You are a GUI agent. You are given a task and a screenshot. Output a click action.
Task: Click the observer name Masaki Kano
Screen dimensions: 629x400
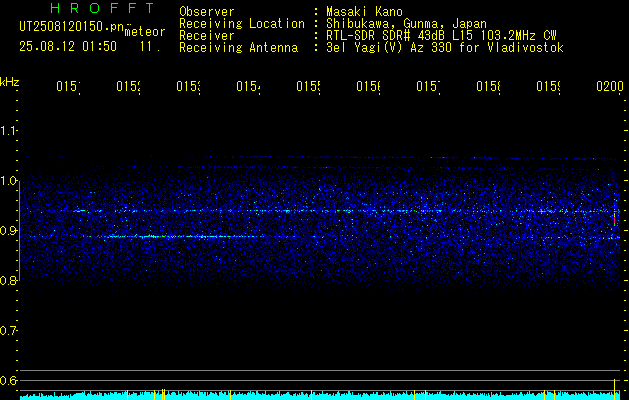(x=364, y=11)
